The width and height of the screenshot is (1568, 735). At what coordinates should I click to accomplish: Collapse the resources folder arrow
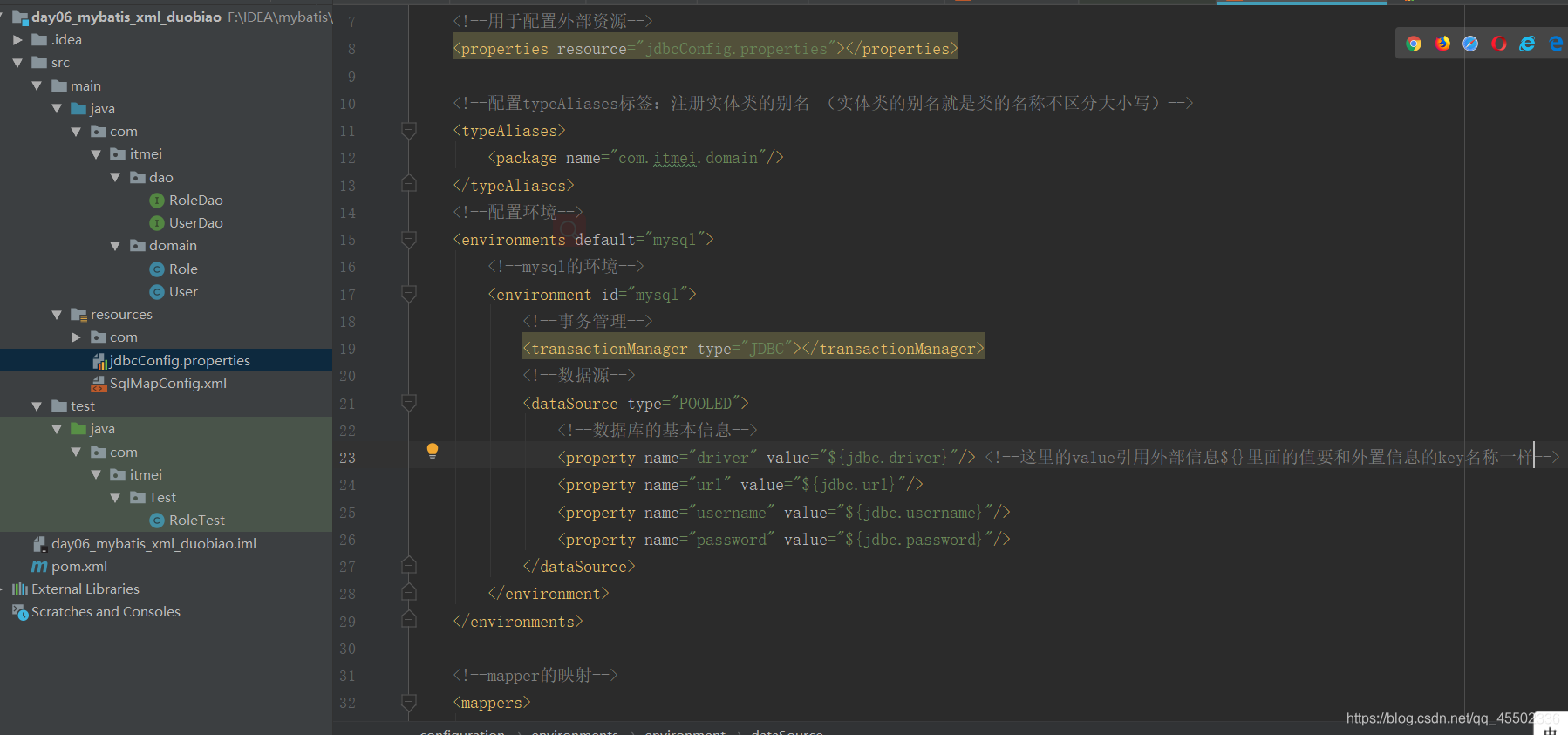[x=57, y=315]
